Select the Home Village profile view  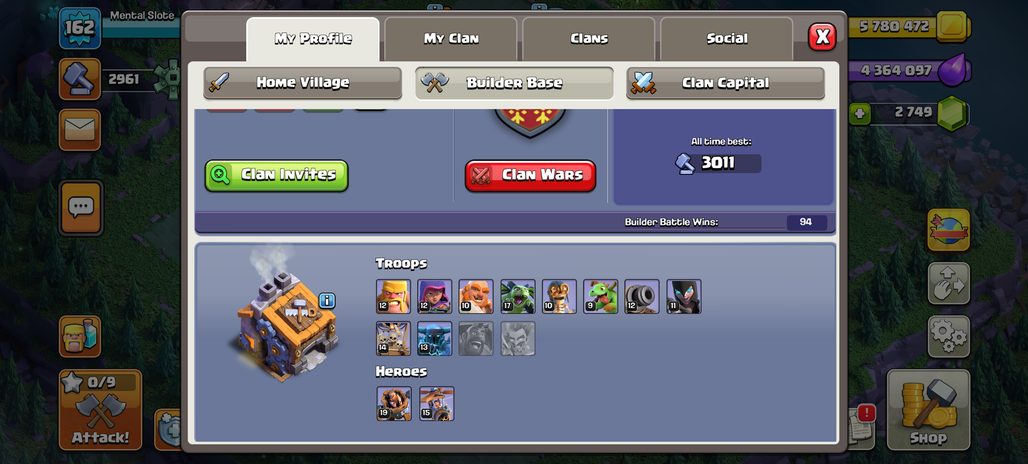[302, 83]
